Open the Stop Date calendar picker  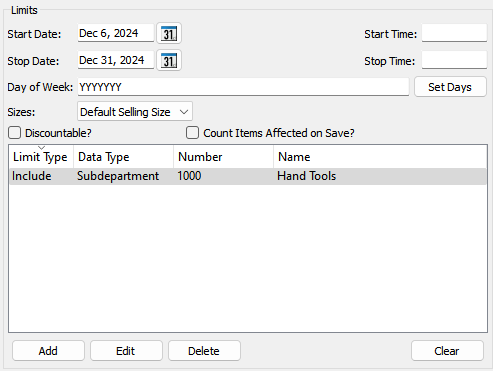169,60
